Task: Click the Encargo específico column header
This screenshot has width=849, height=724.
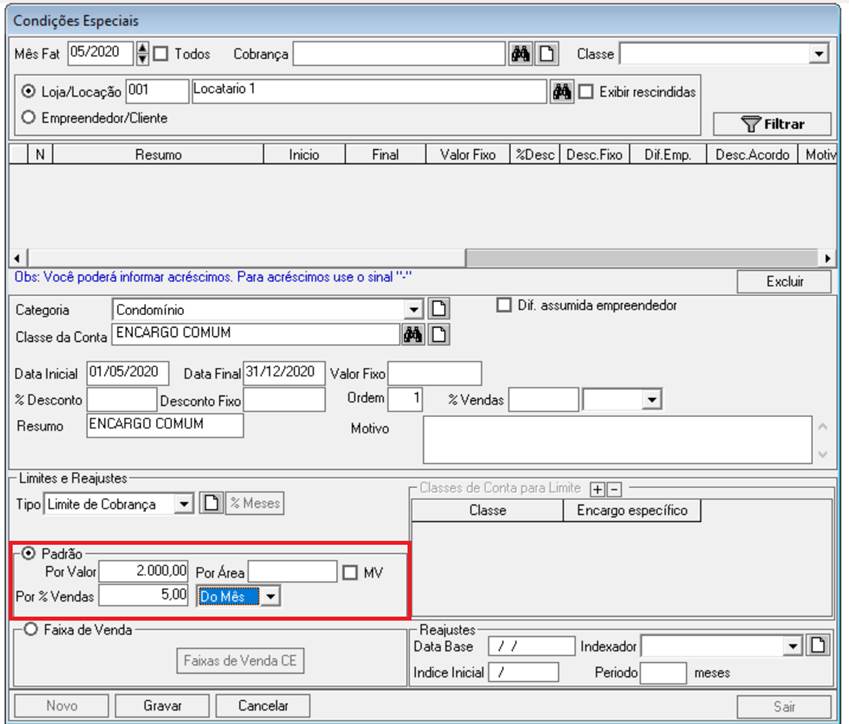Action: [632, 511]
